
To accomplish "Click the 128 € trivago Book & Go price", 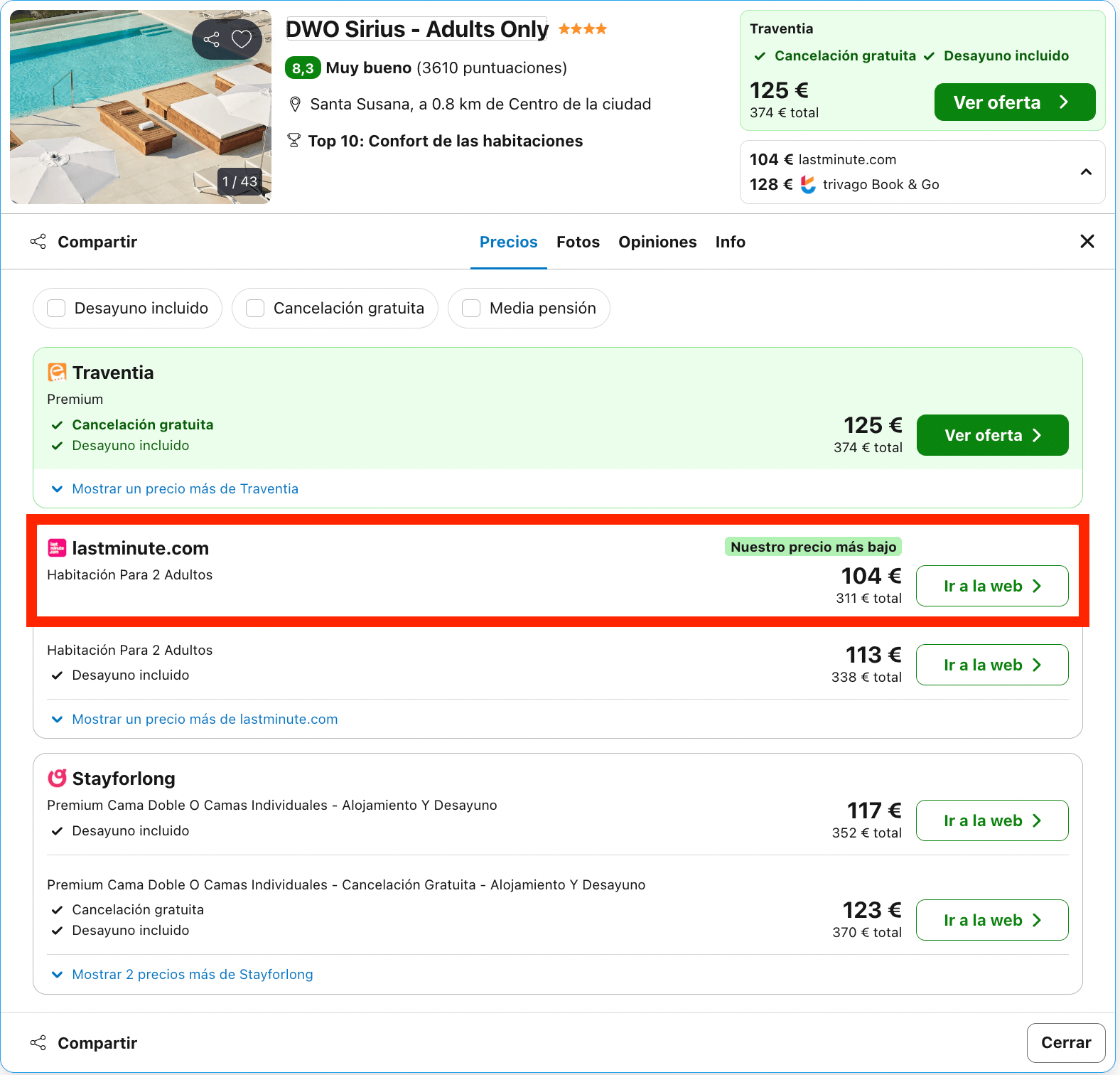I will (844, 185).
